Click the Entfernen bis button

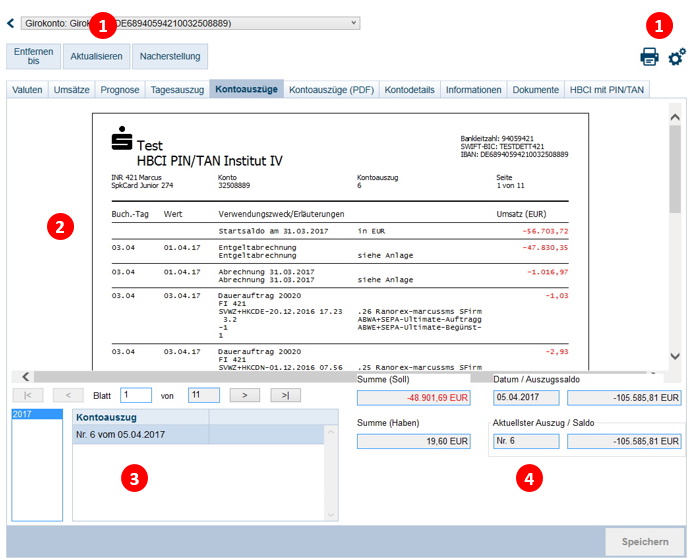pyautogui.click(x=33, y=56)
